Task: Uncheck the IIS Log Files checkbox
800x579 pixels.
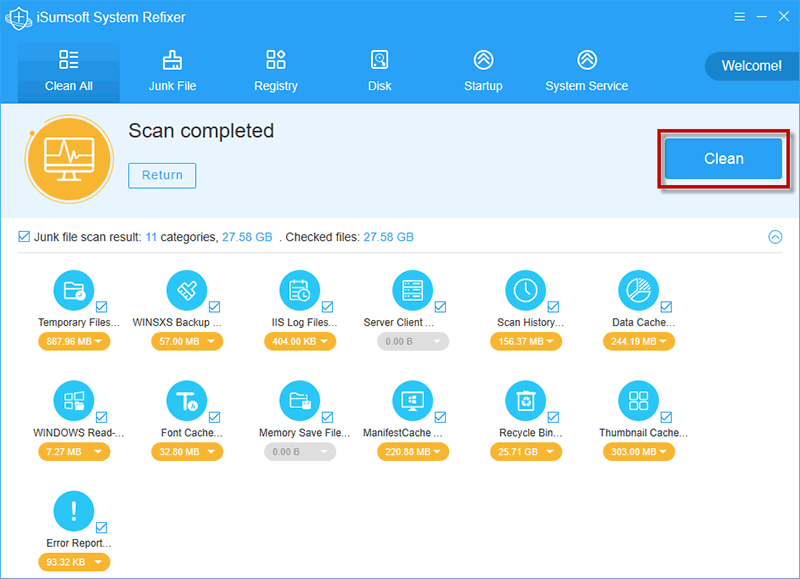Action: pos(328,307)
